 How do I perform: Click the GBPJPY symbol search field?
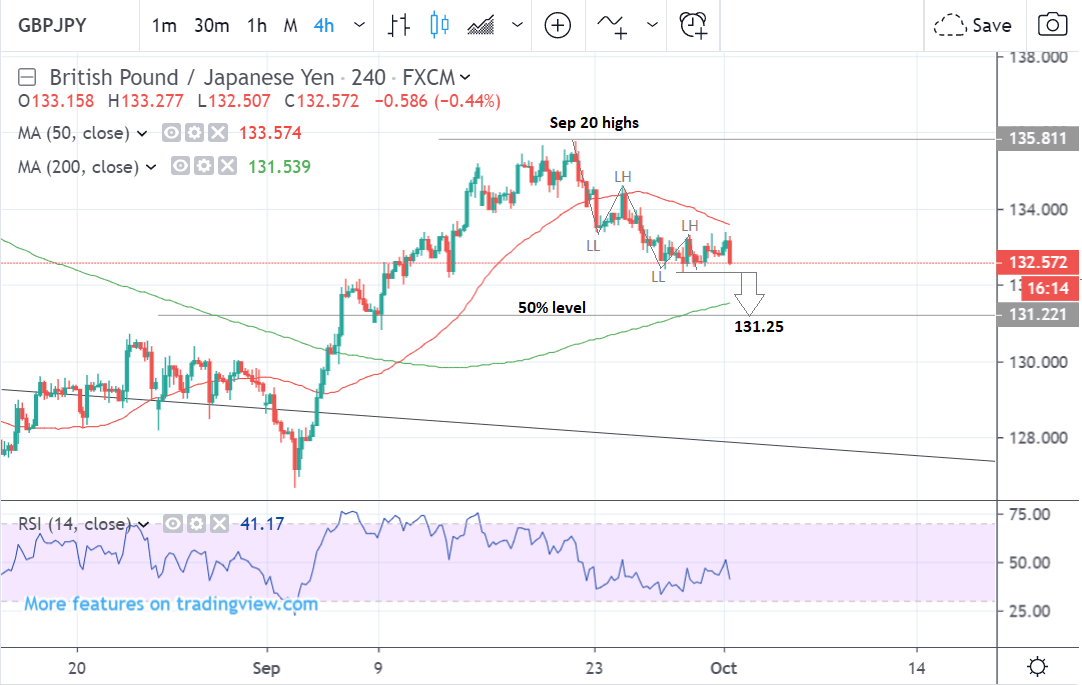[x=50, y=25]
